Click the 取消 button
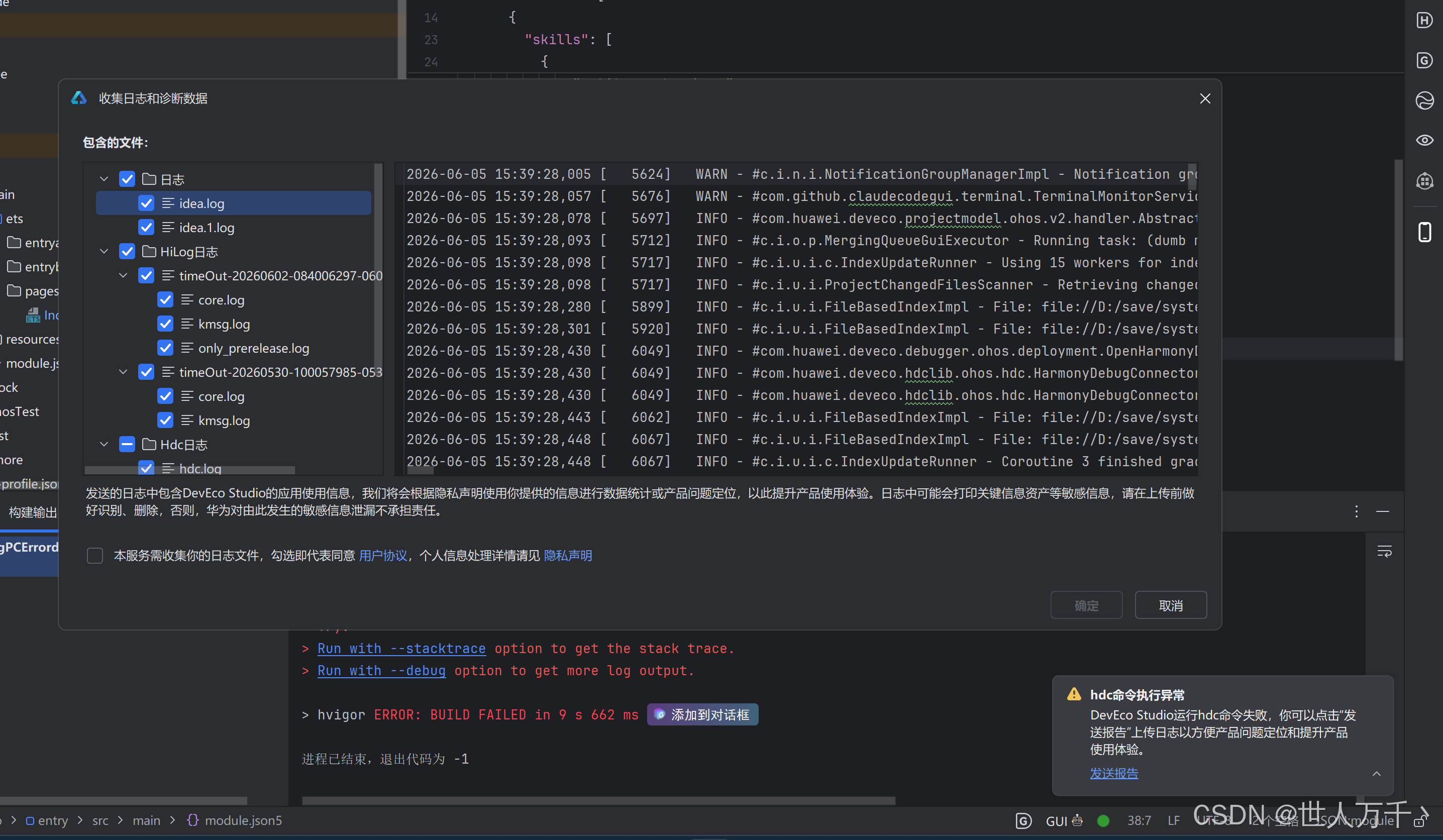The width and height of the screenshot is (1443, 840). tap(1171, 605)
